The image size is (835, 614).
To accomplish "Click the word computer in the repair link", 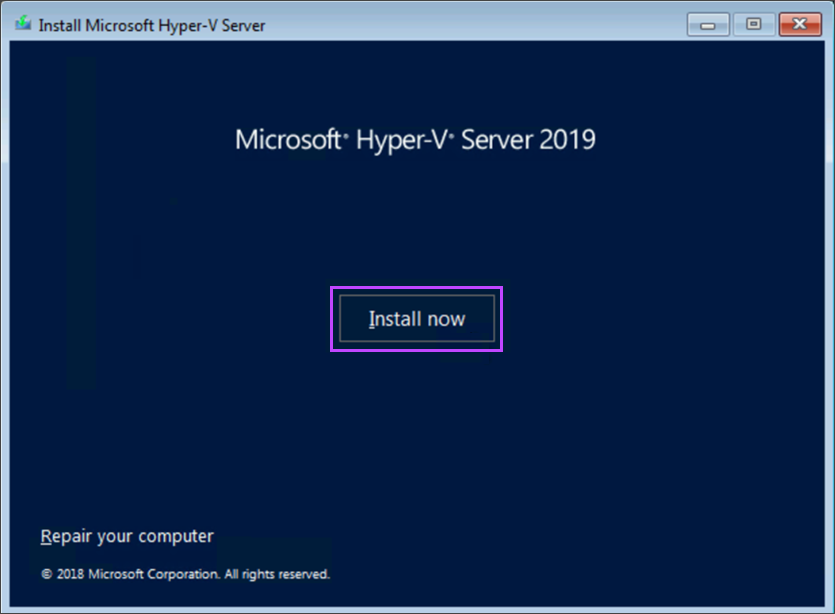I will pyautogui.click(x=176, y=537).
